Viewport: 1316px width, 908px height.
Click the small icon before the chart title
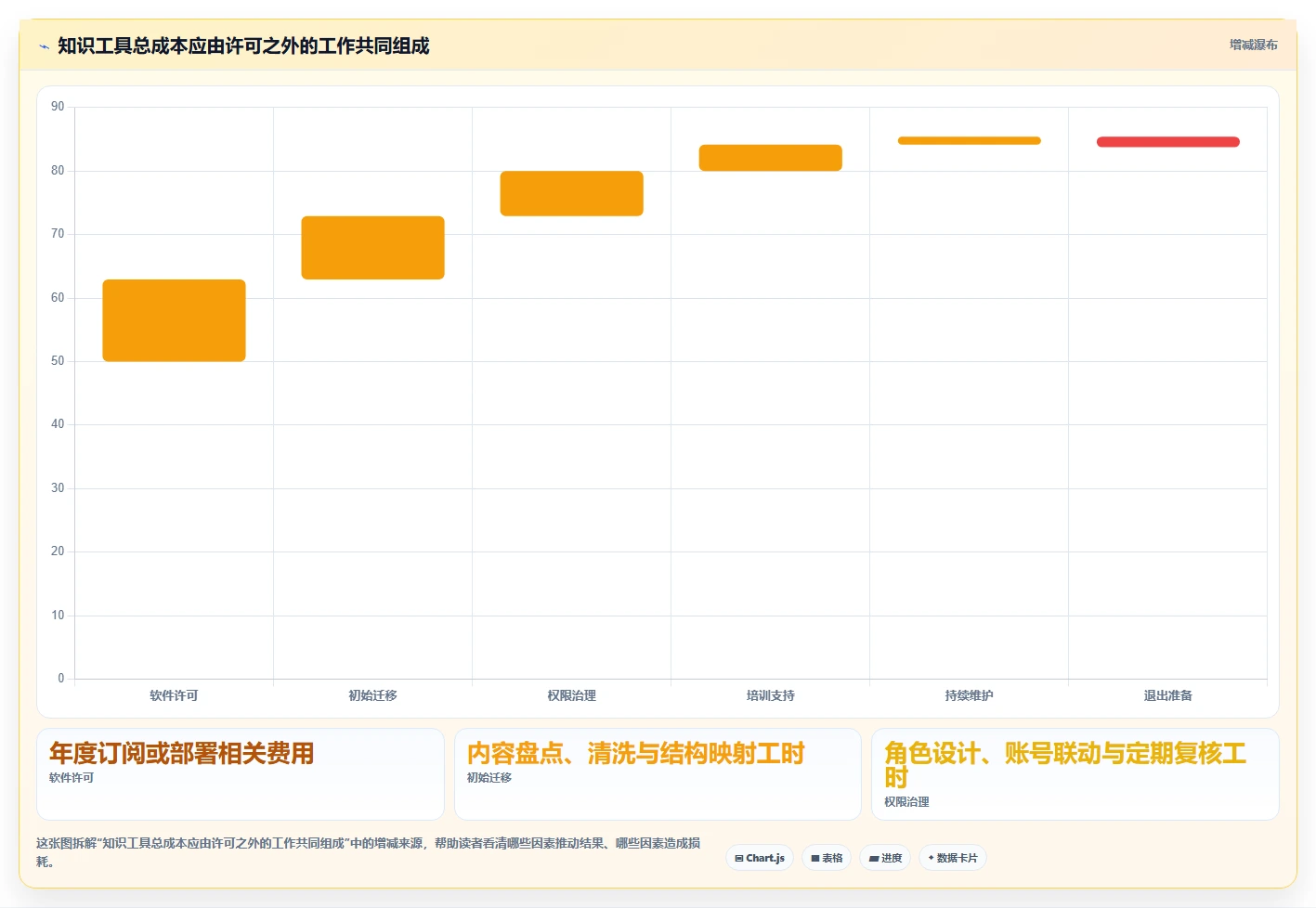click(x=44, y=46)
